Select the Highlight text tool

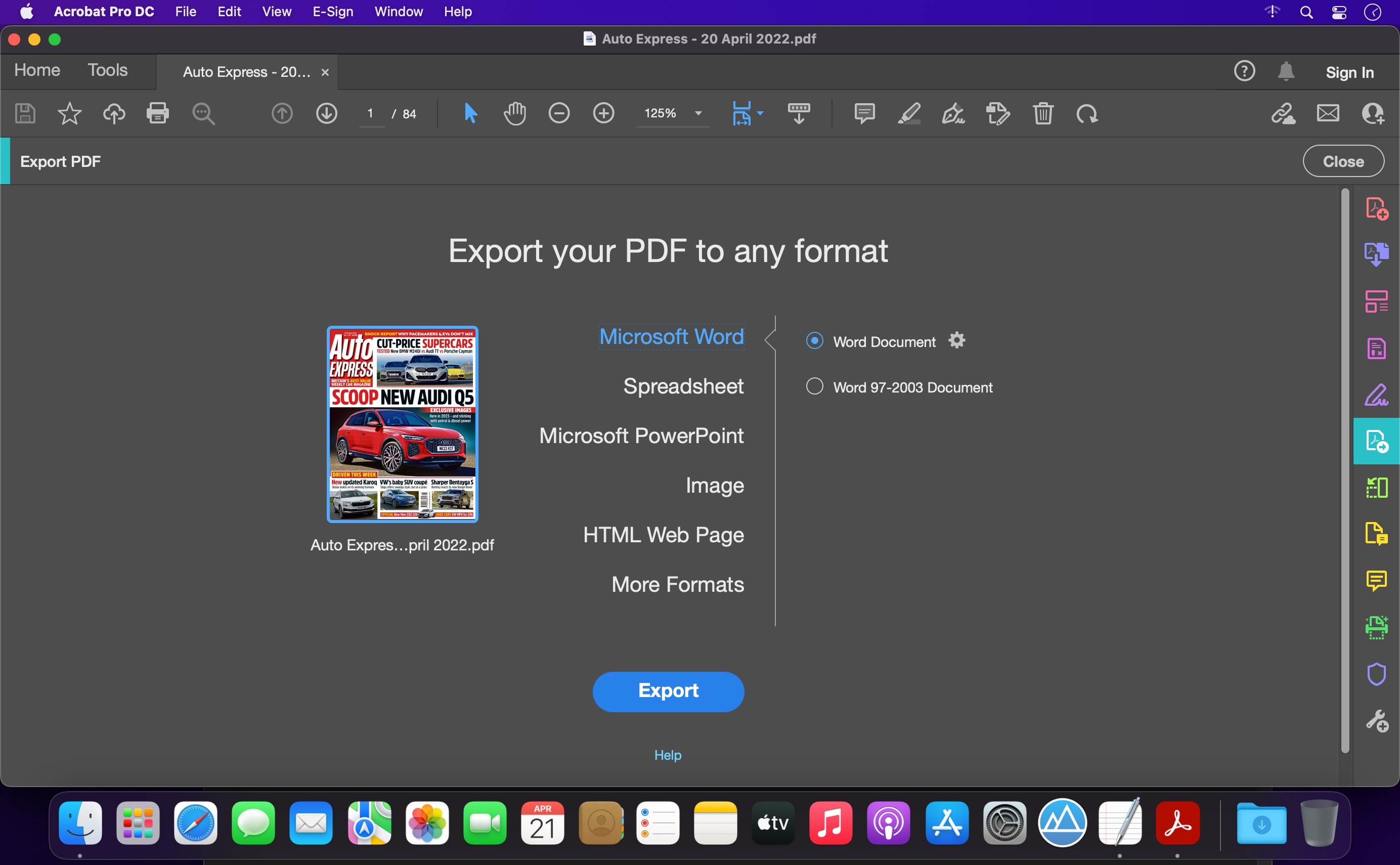909,113
